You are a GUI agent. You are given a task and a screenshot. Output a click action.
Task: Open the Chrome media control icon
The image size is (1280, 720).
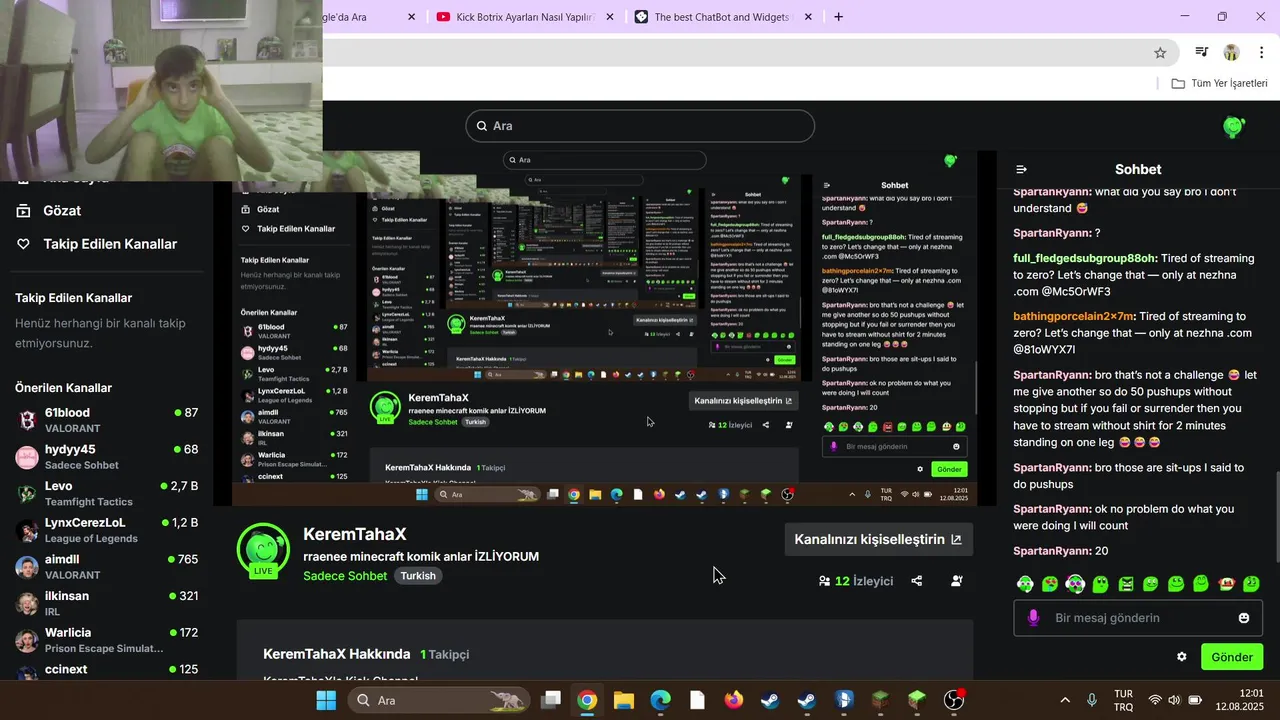(x=1202, y=53)
